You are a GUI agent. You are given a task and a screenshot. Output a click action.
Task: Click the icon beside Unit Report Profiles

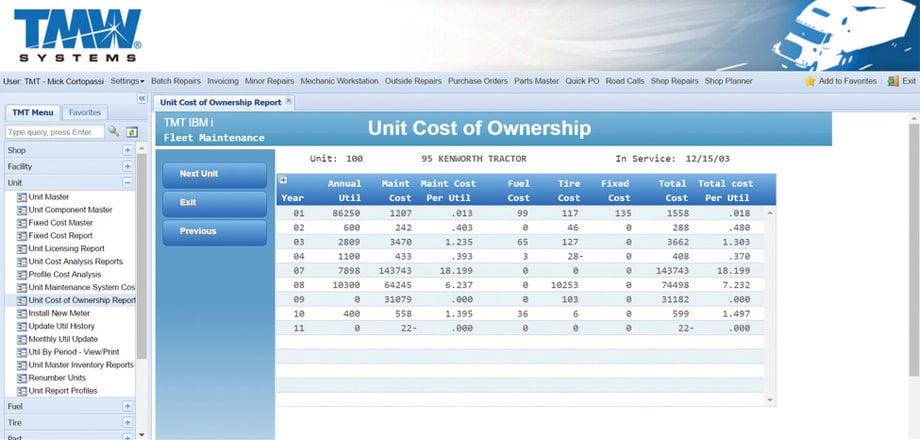tap(22, 391)
